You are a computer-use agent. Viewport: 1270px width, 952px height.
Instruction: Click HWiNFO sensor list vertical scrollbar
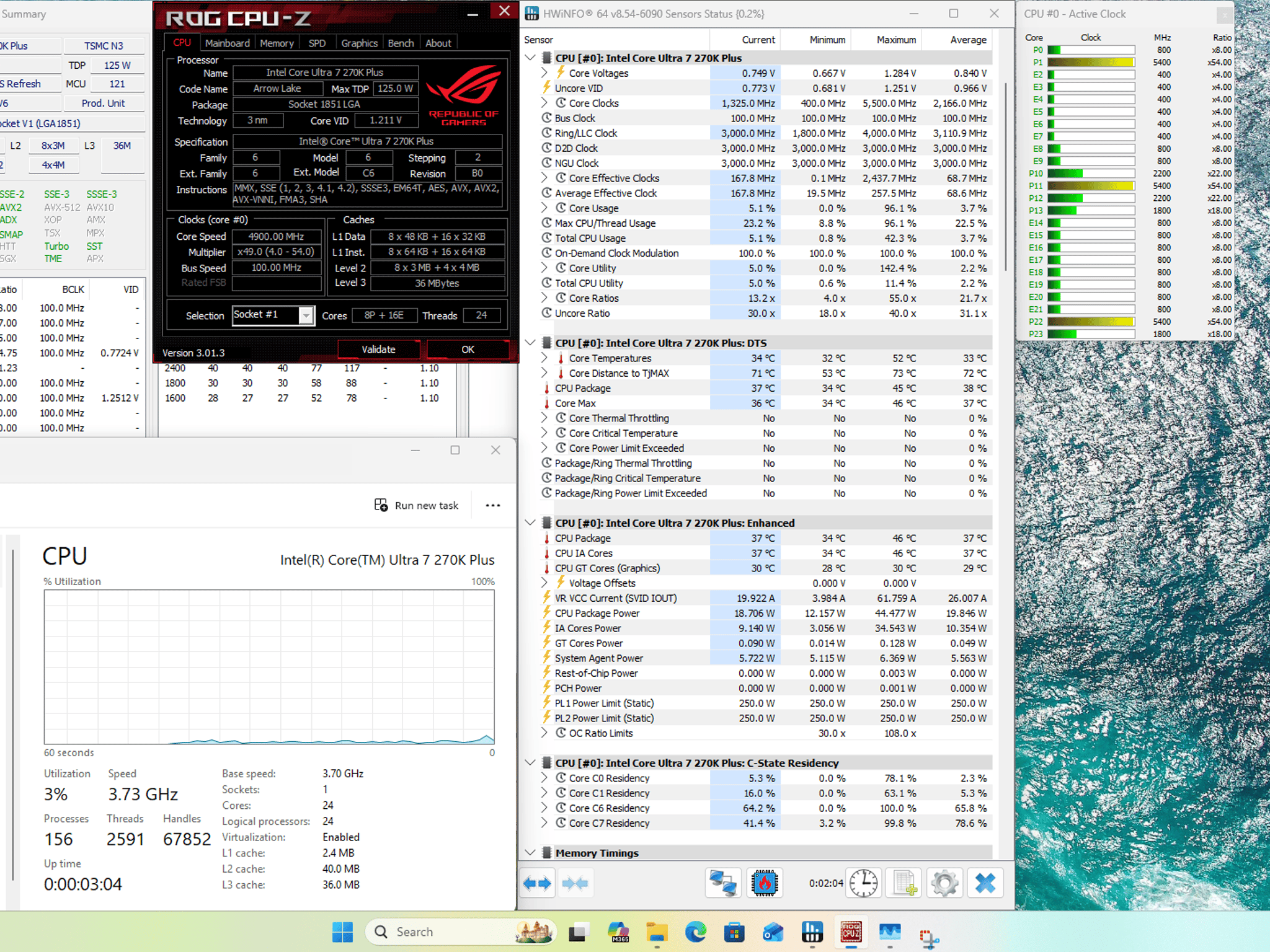click(x=1005, y=177)
